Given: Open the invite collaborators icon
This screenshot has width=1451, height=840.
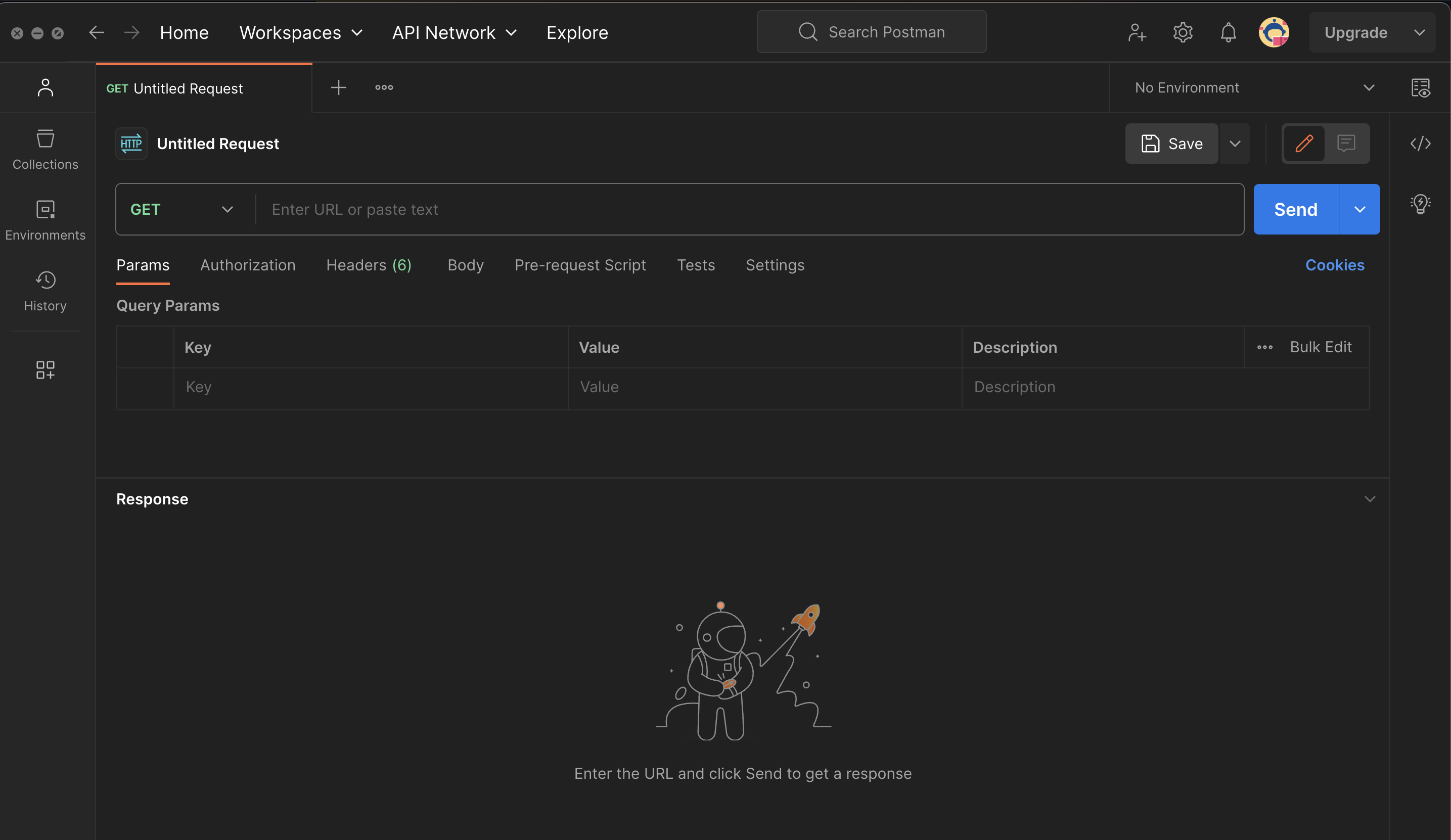Looking at the screenshot, I should (x=1137, y=32).
